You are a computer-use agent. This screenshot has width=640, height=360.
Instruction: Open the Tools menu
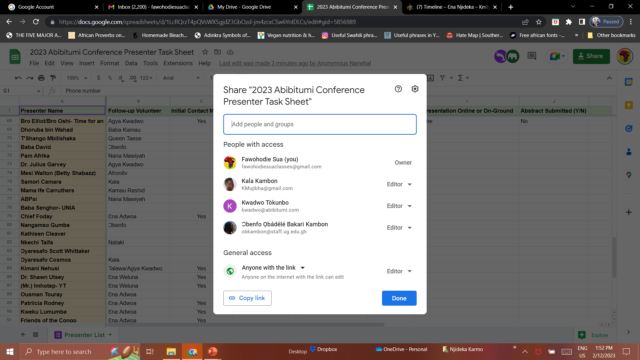[150, 63]
